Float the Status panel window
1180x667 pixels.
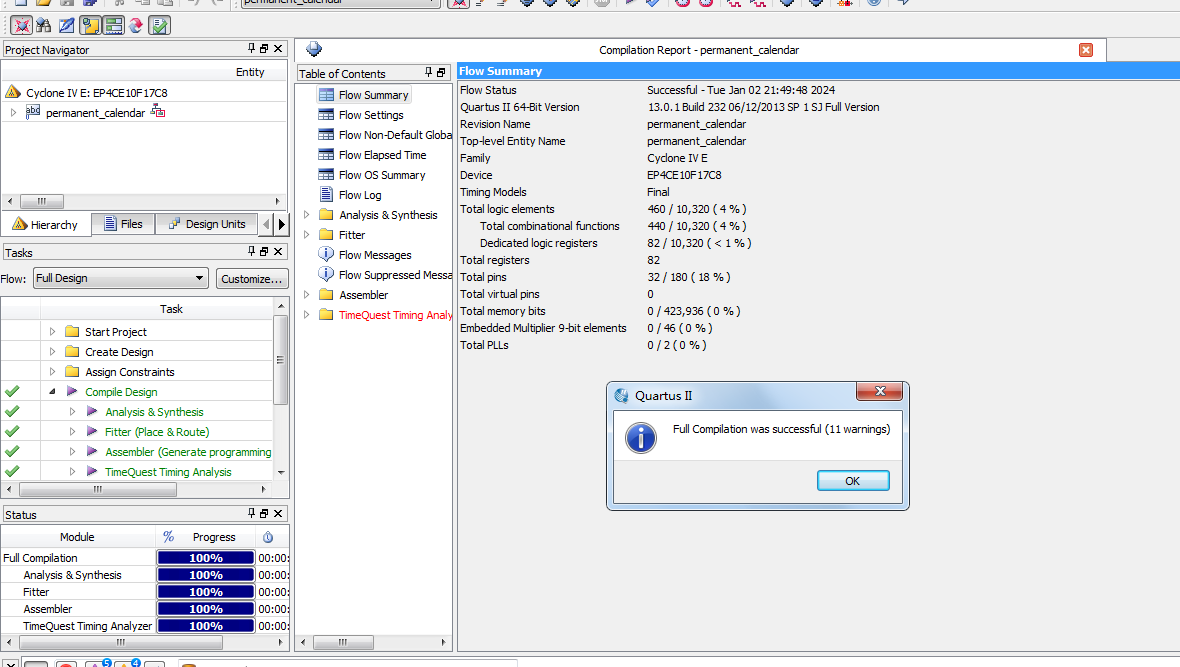point(264,513)
